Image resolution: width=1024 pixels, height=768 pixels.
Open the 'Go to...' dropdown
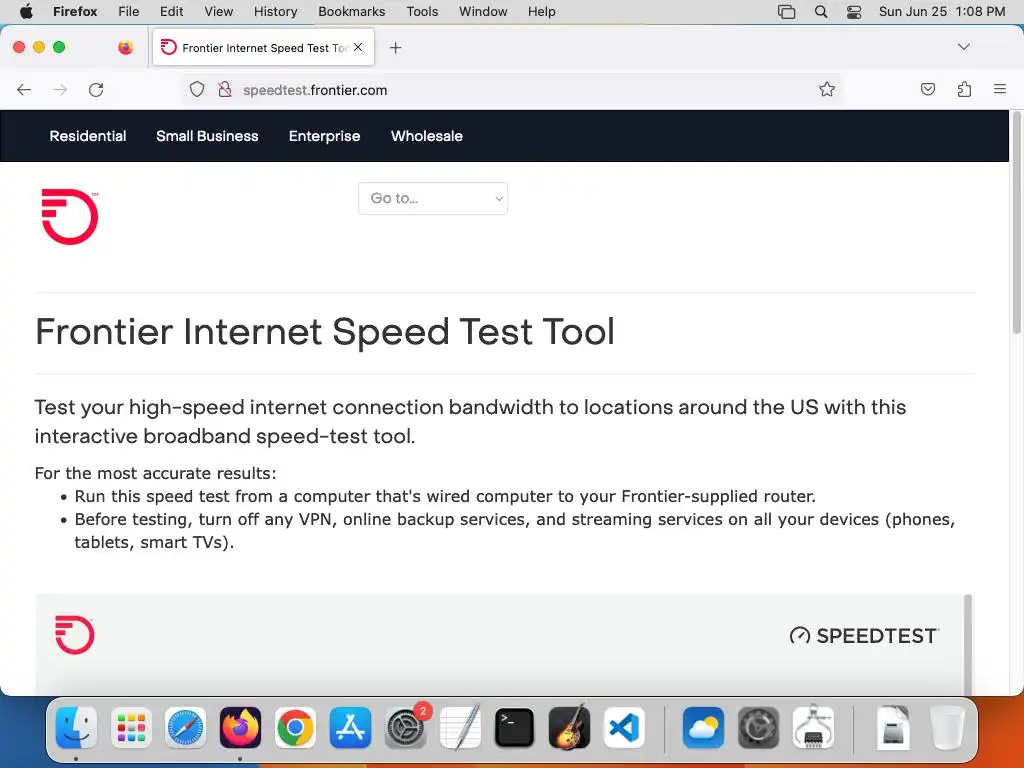[x=433, y=199]
